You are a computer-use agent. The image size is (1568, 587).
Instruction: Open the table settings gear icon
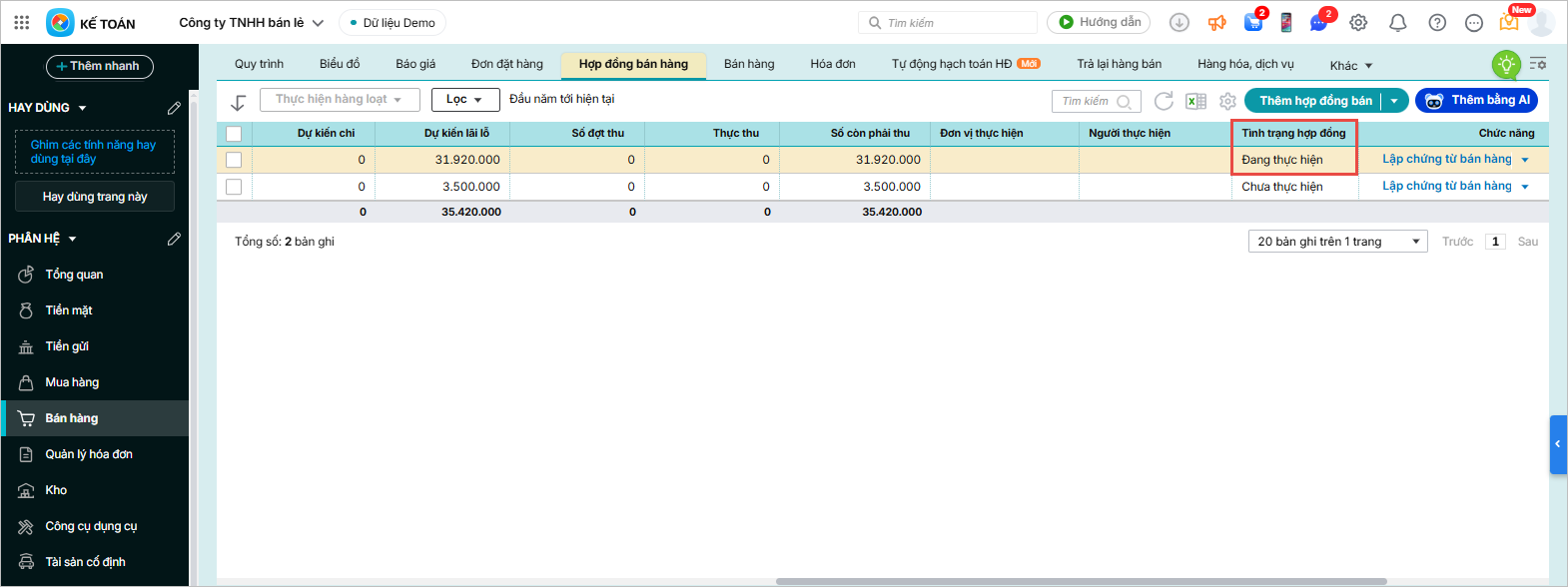[x=1227, y=101]
